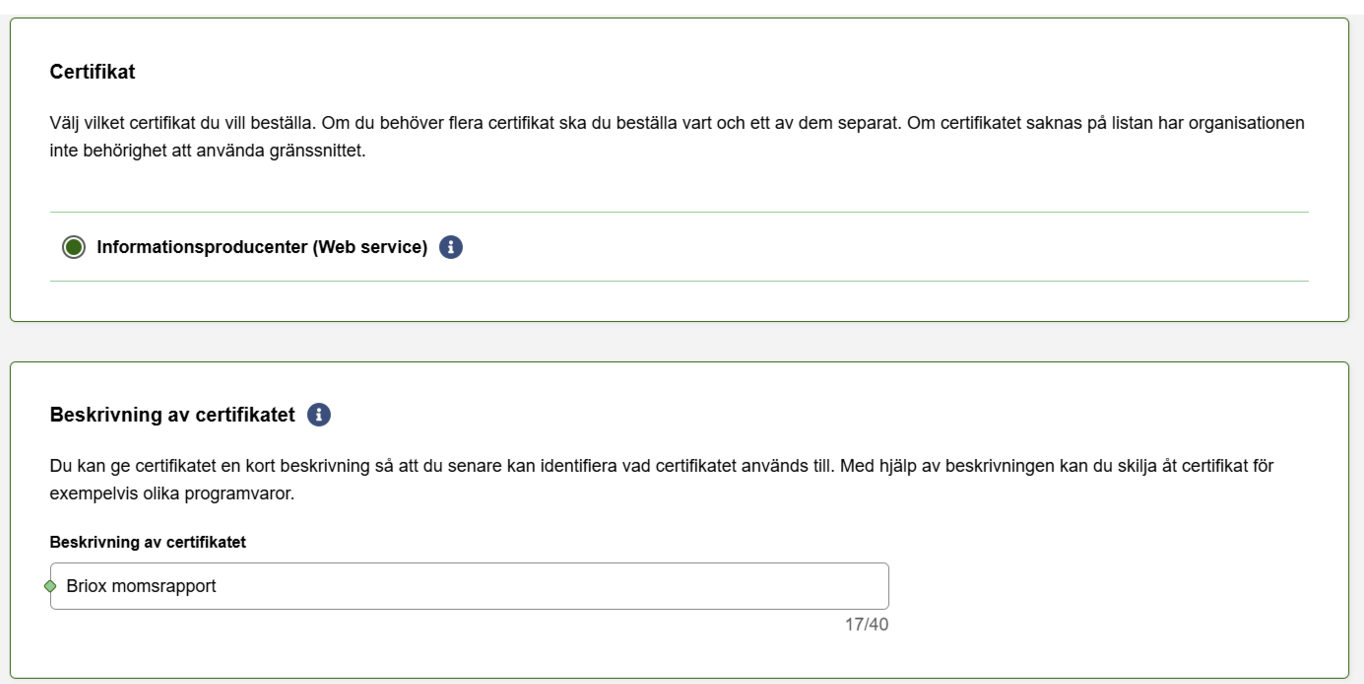Click the "Du kan ge certifikatet" help paragraph
This screenshot has width=1364, height=684.
click(x=660, y=466)
